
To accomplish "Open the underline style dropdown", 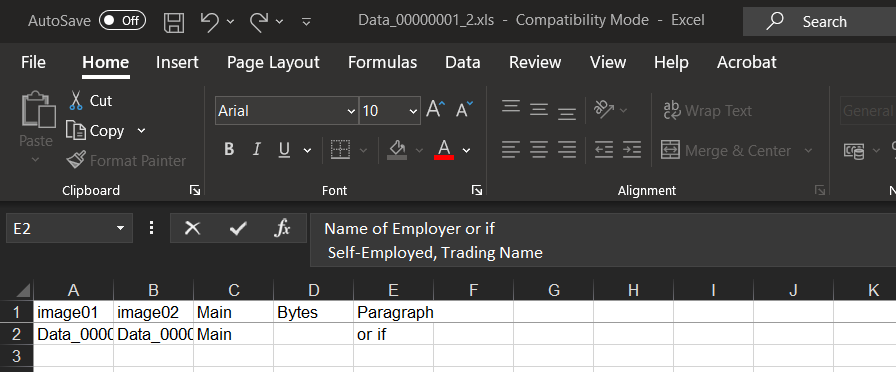I will [x=307, y=150].
